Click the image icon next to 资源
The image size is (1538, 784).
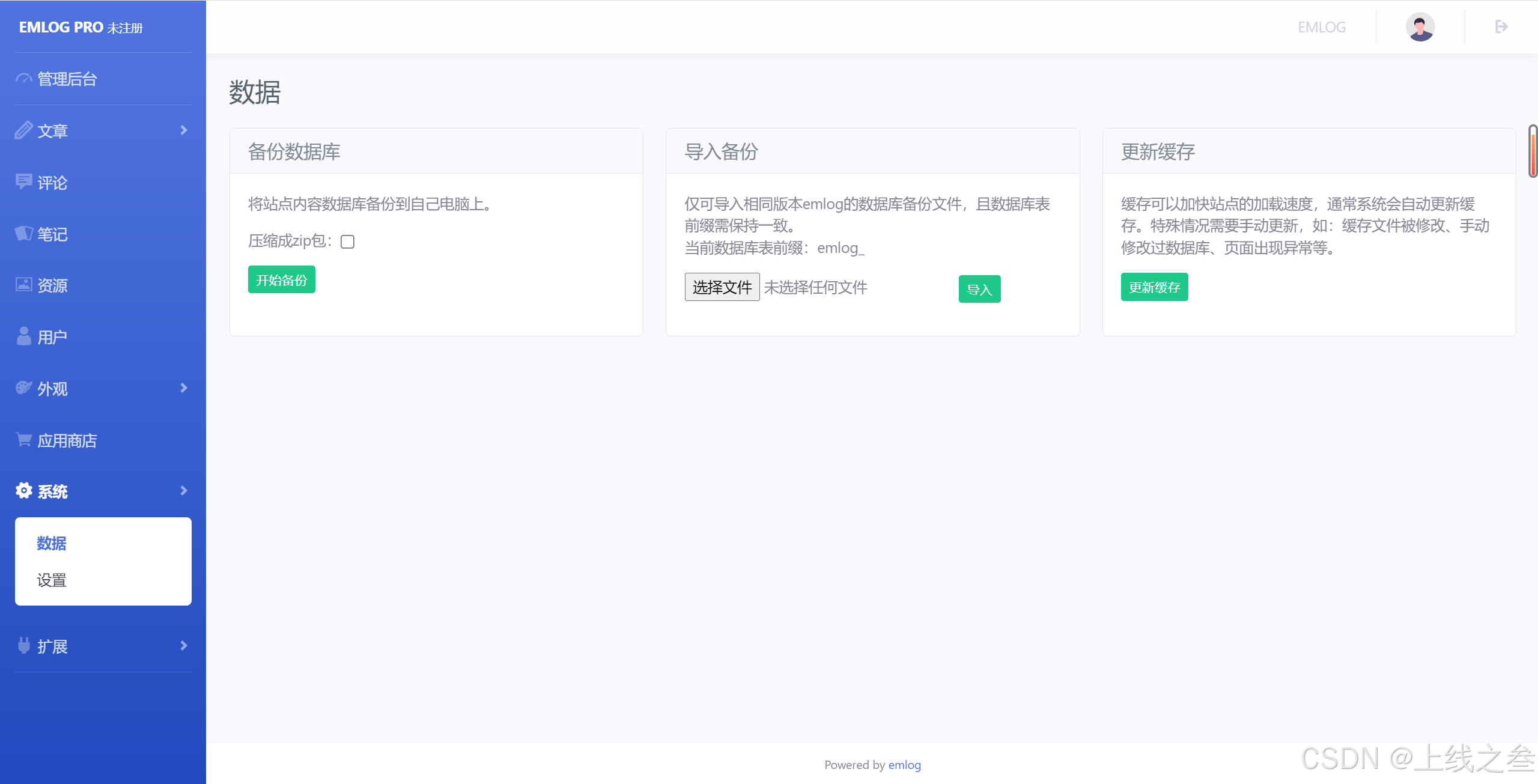point(23,285)
